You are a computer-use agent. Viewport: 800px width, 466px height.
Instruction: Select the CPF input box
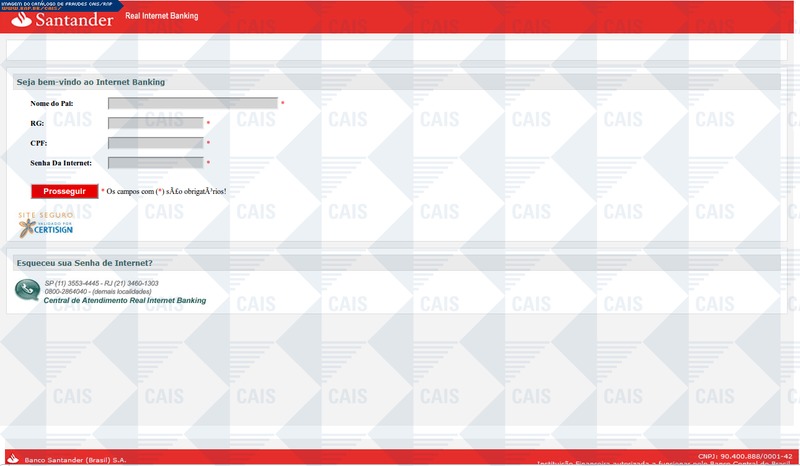[x=155, y=143]
